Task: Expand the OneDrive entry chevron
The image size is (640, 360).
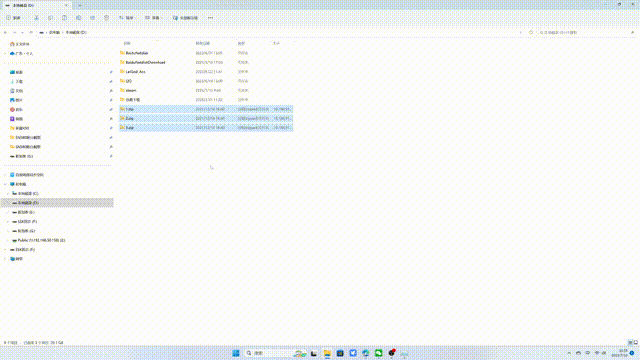Action: pos(5,53)
